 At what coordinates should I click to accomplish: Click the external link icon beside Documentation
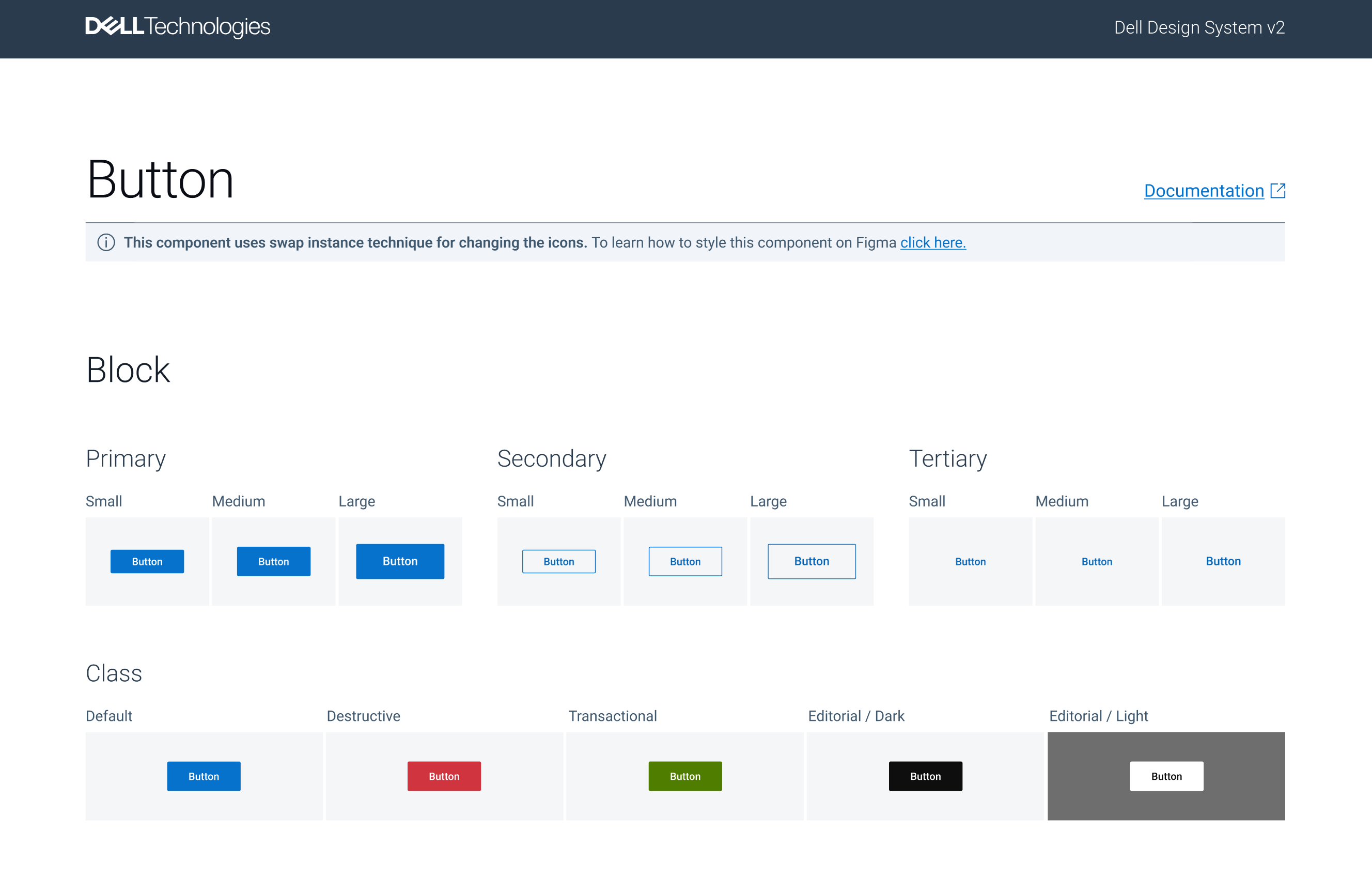[1277, 190]
